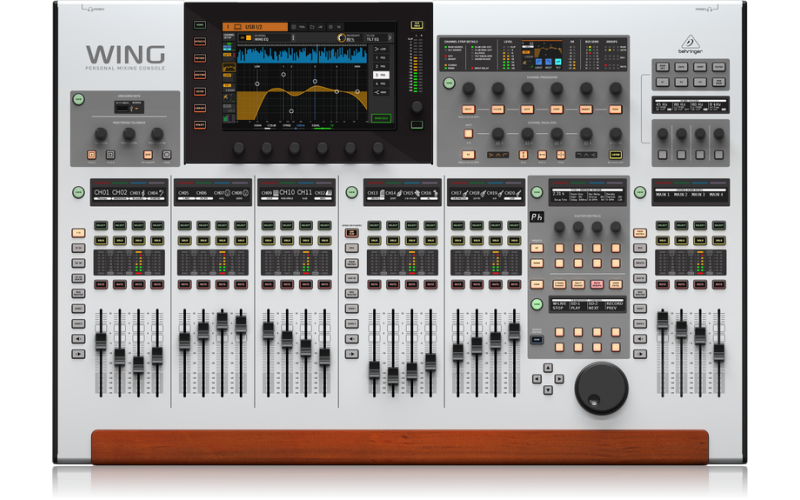Viewport: 800px width, 500px height.
Task: Click the CH01 scribble strip label
Action: coord(101,193)
